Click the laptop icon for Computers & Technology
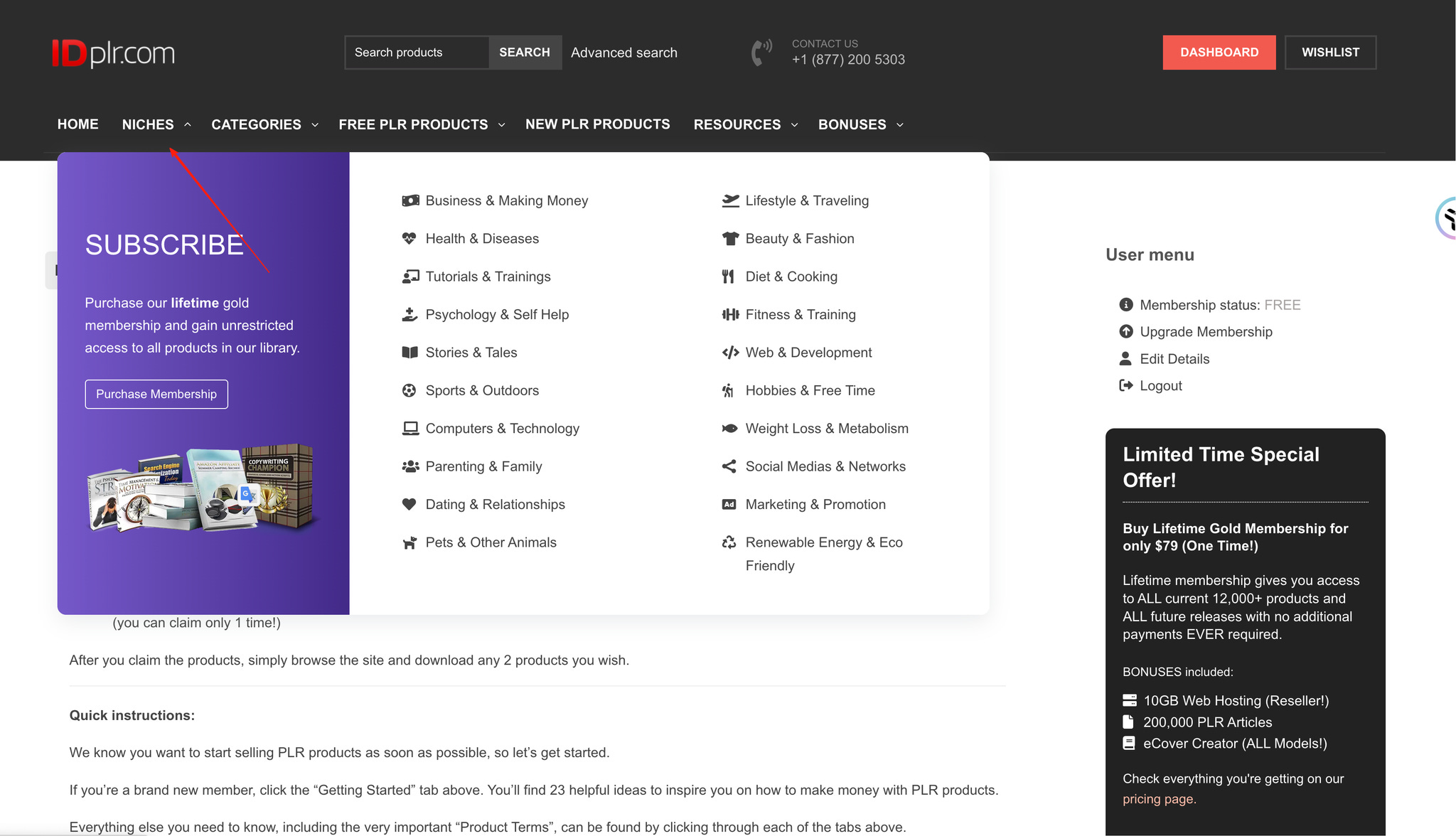This screenshot has width=1456, height=836. pyautogui.click(x=410, y=429)
